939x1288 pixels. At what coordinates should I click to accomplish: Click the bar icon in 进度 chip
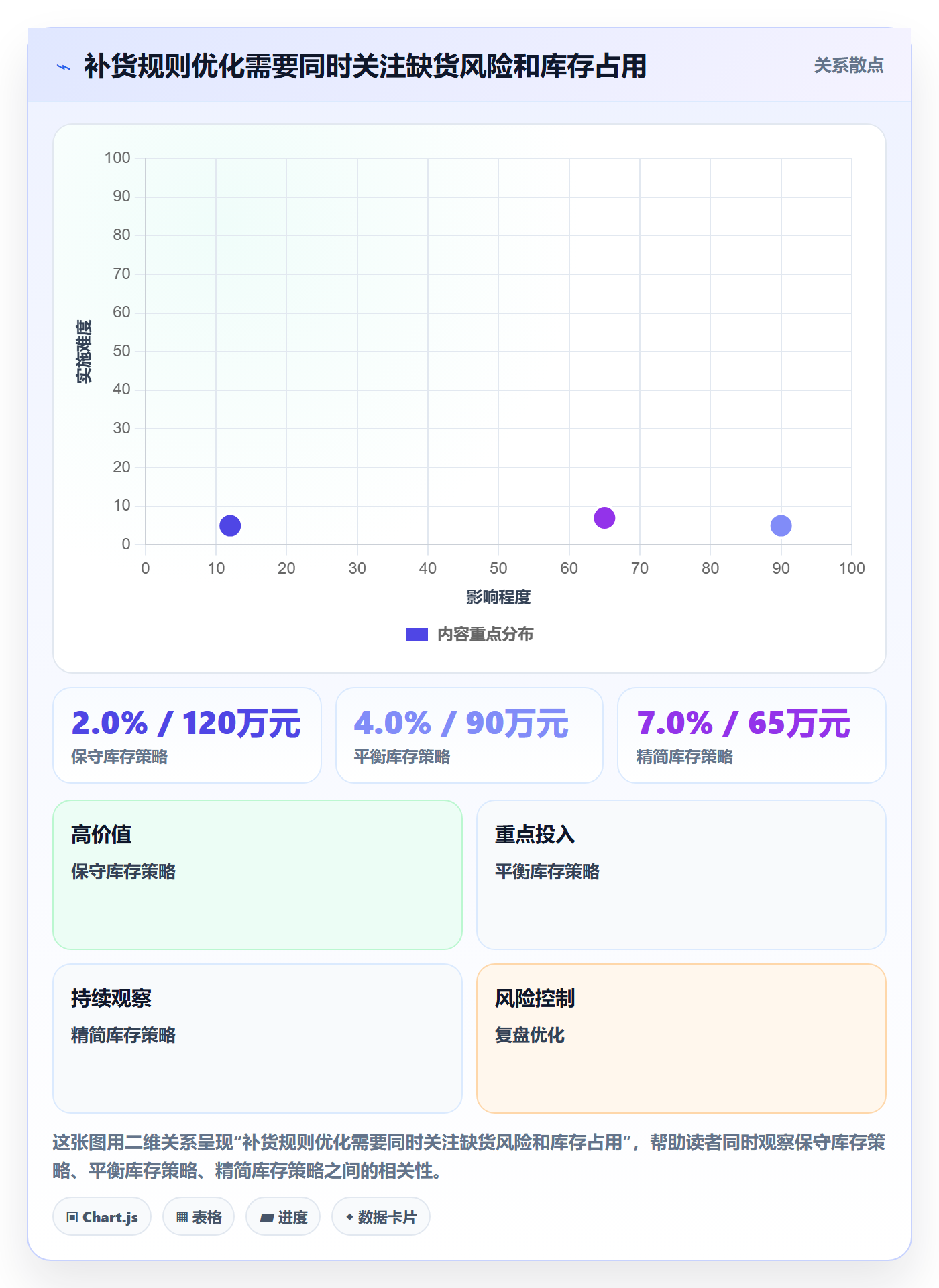[267, 1218]
